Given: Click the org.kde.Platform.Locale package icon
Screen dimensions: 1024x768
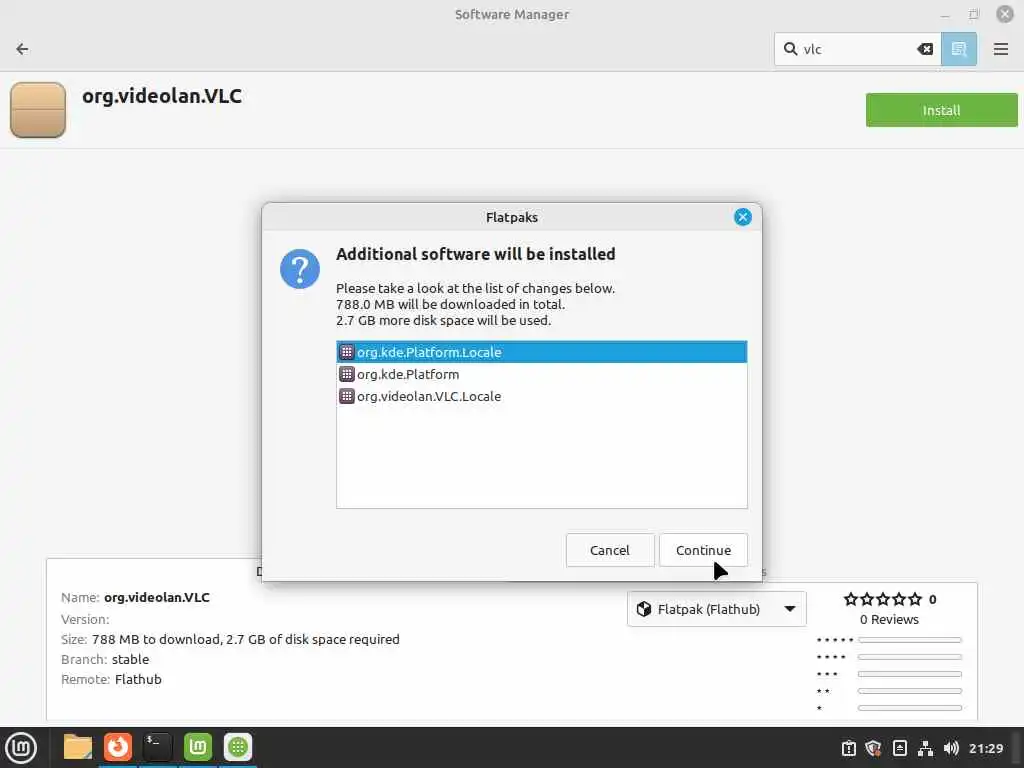Looking at the screenshot, I should click(347, 352).
